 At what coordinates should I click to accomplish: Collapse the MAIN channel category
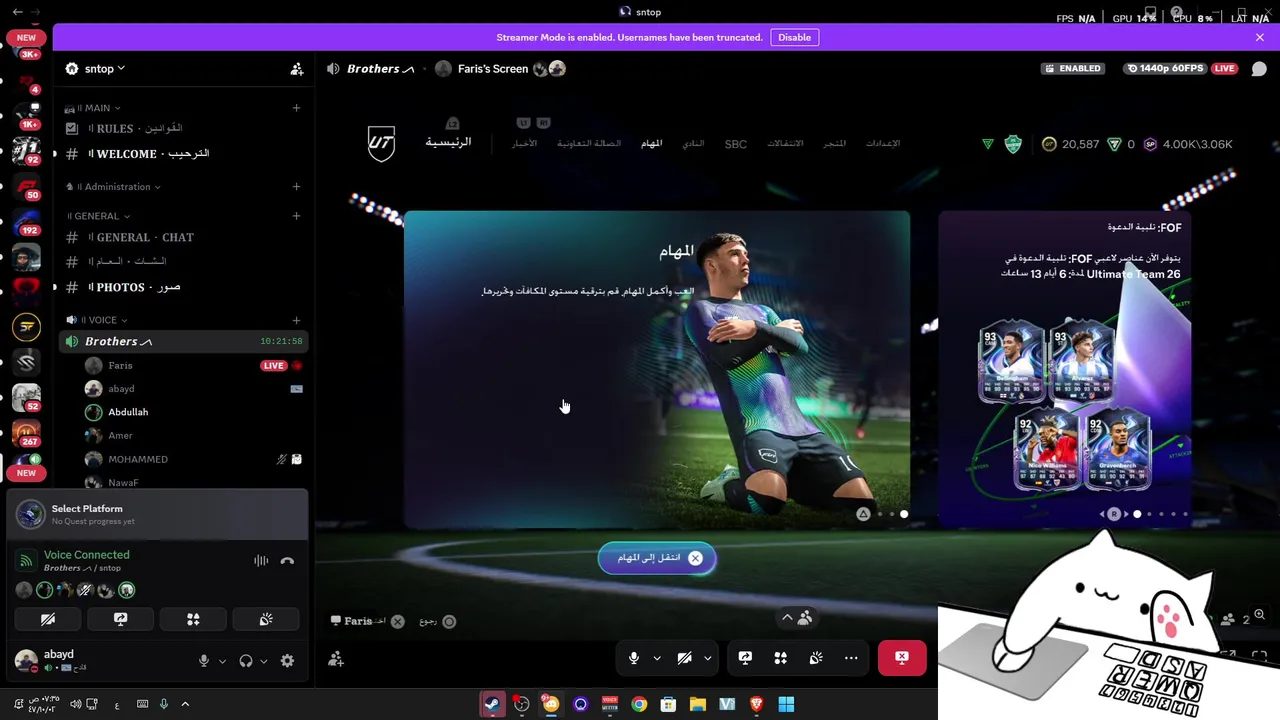pyautogui.click(x=92, y=108)
